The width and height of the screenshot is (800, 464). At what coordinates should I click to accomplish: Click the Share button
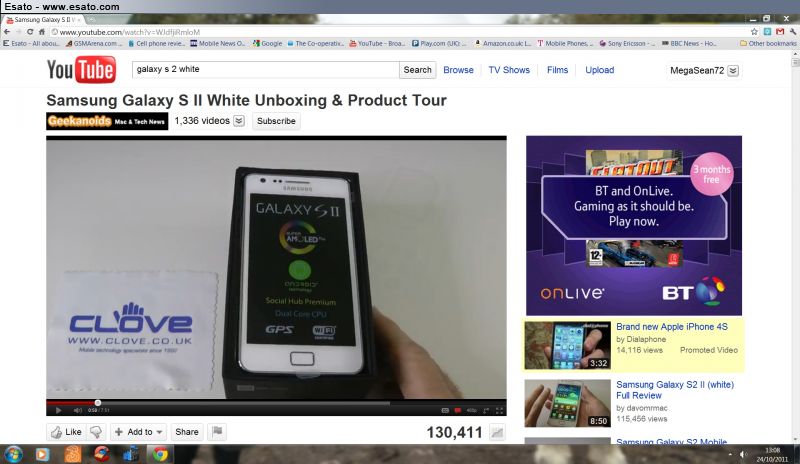coord(187,432)
